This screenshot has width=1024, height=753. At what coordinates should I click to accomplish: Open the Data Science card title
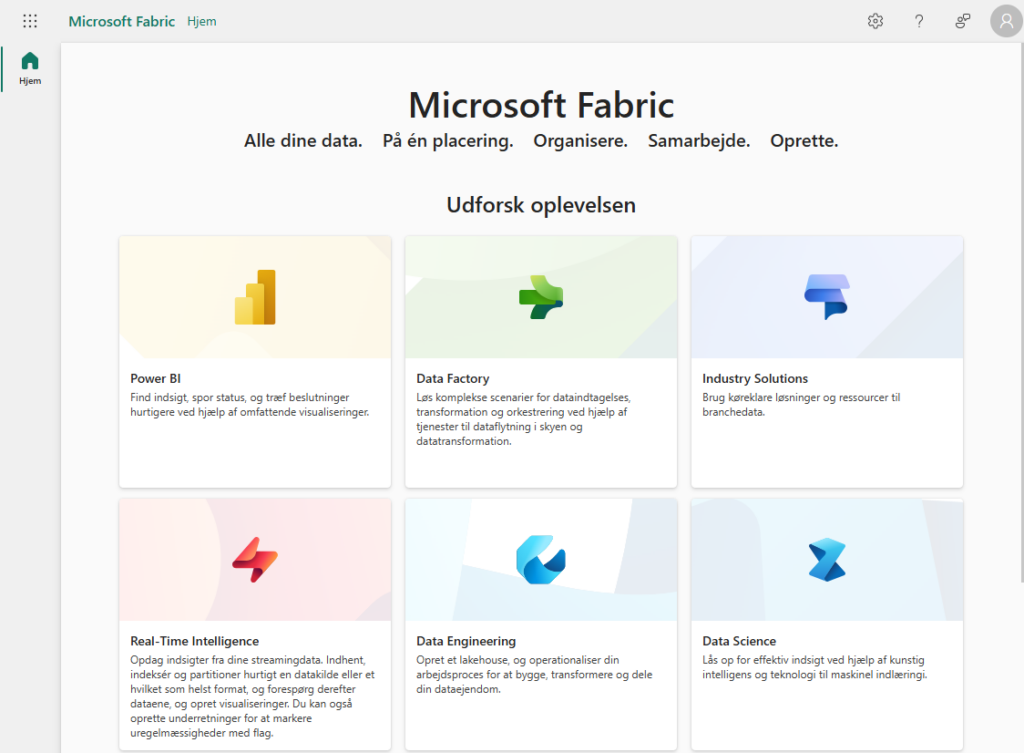(x=739, y=641)
